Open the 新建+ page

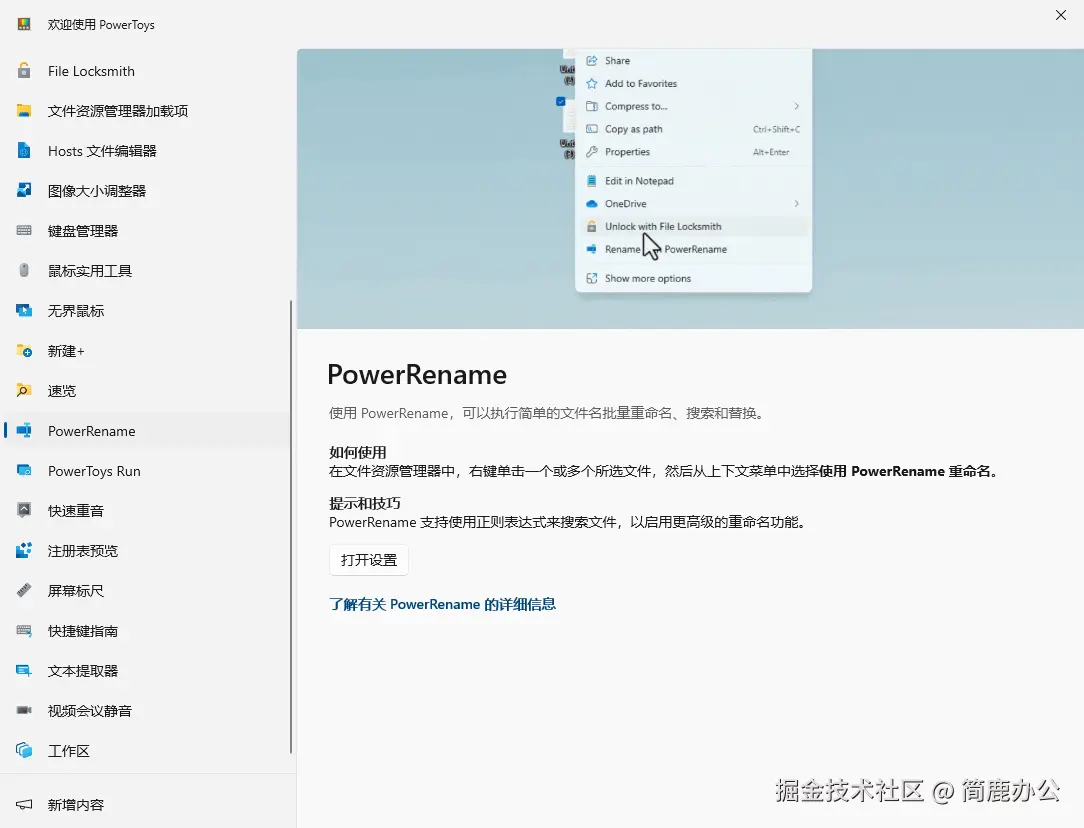pos(148,351)
